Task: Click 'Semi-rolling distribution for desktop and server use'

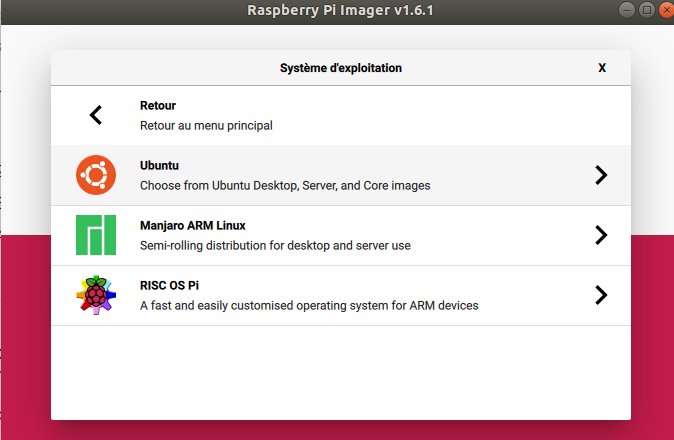Action: point(275,245)
